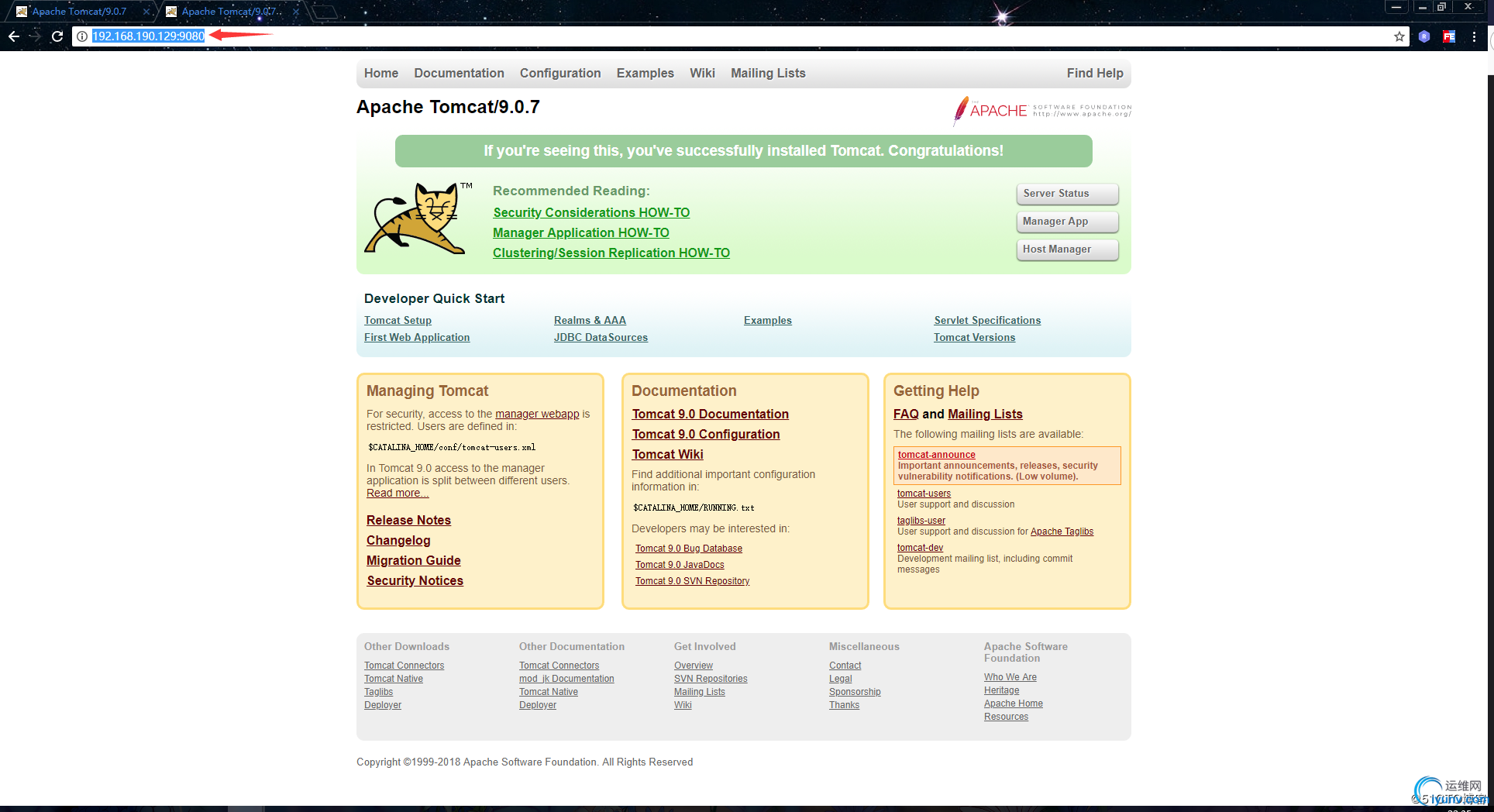
Task: Open Tomcat 9.0 Bug Database link
Action: [x=689, y=549]
